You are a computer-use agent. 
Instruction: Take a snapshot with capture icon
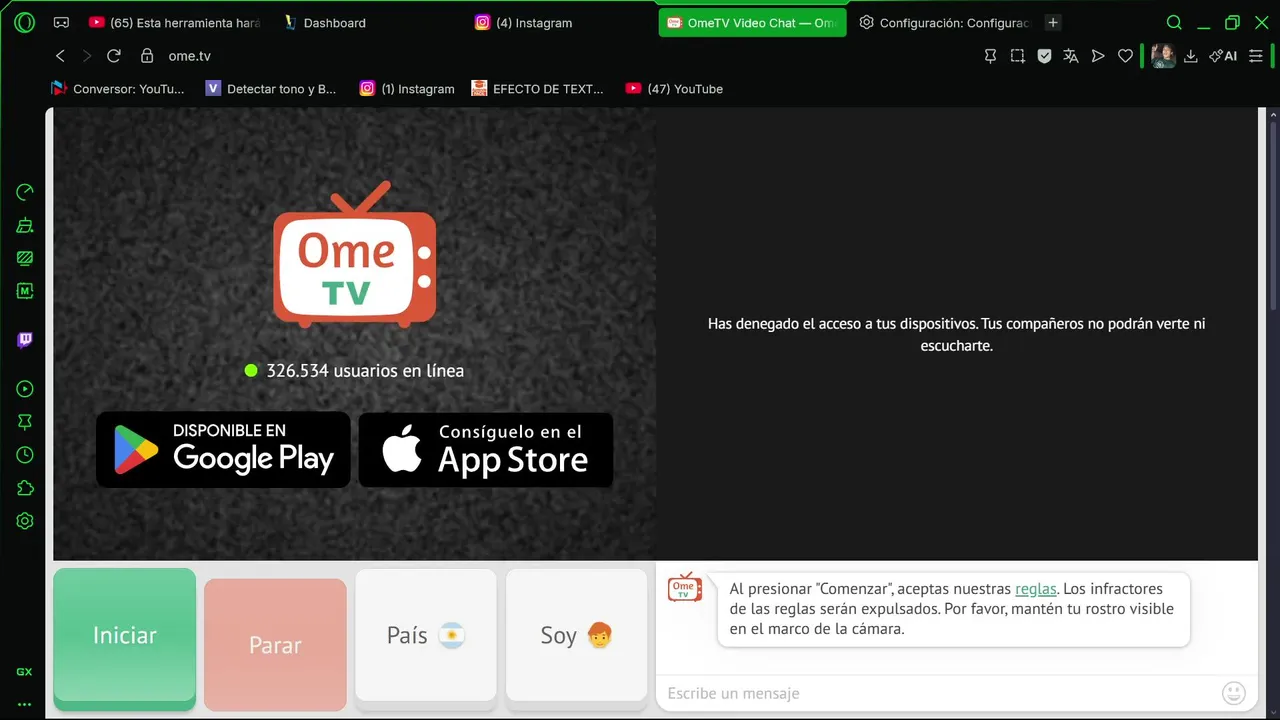point(1017,56)
